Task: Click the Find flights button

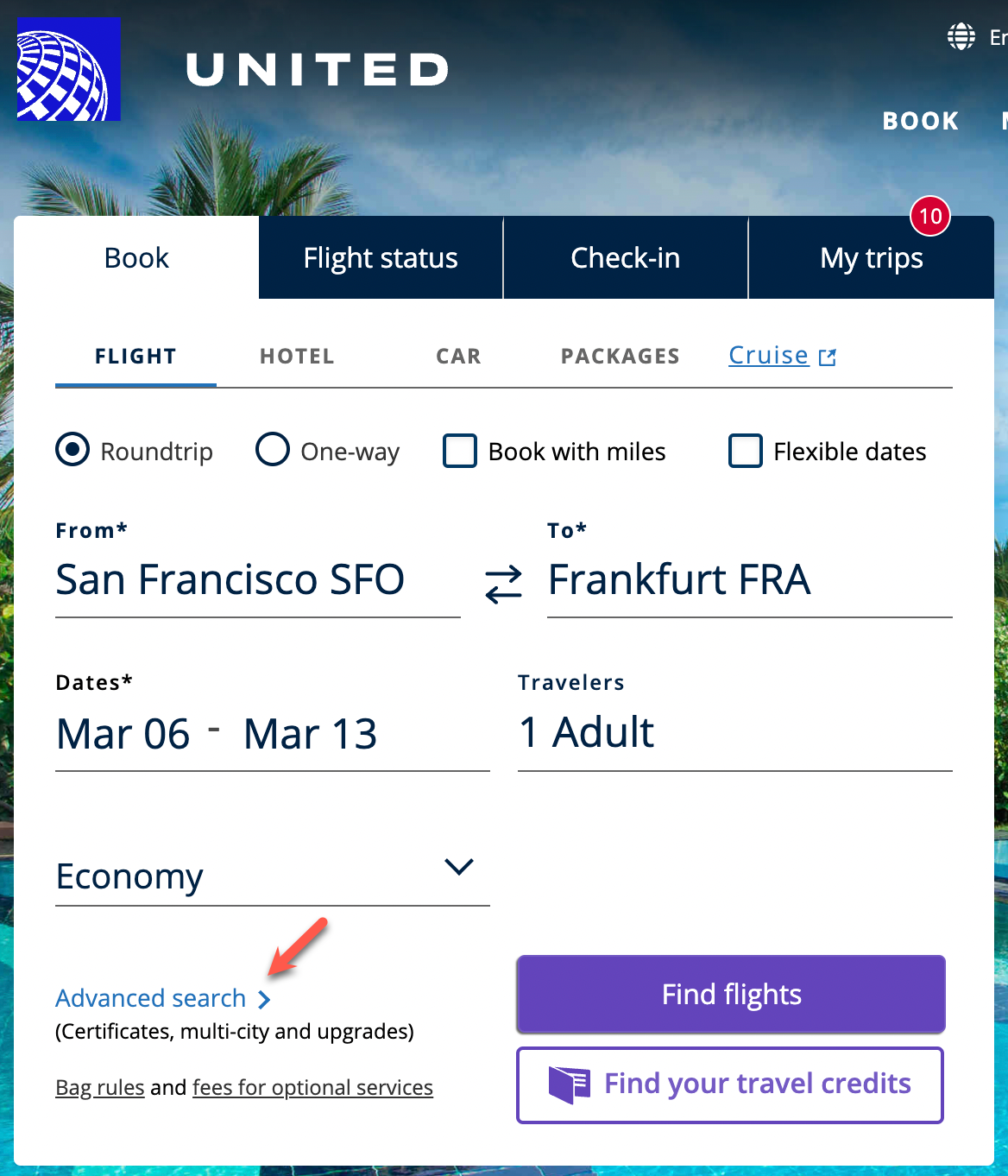Action: coord(730,994)
